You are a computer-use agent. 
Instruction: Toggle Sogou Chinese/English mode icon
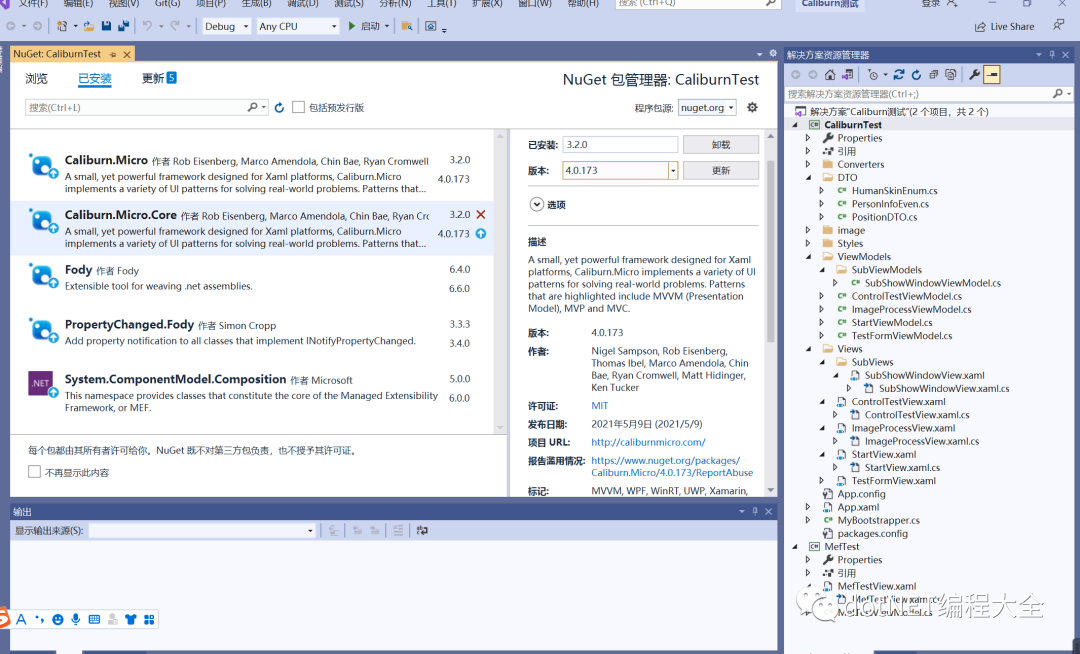click(x=21, y=620)
